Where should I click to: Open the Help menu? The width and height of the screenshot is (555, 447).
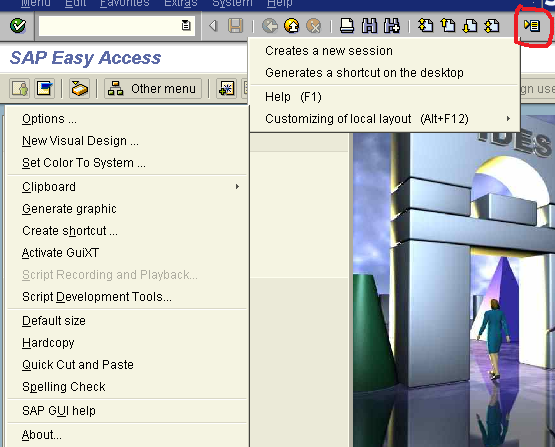pyautogui.click(x=280, y=4)
